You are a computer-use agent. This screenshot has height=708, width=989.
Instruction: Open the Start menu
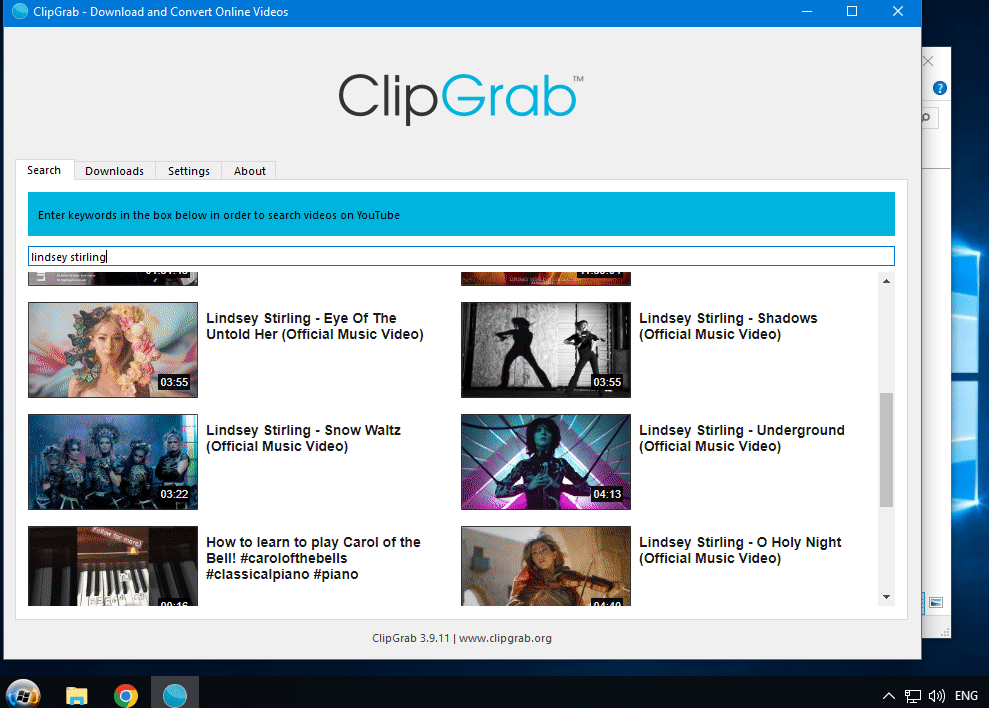coord(23,695)
